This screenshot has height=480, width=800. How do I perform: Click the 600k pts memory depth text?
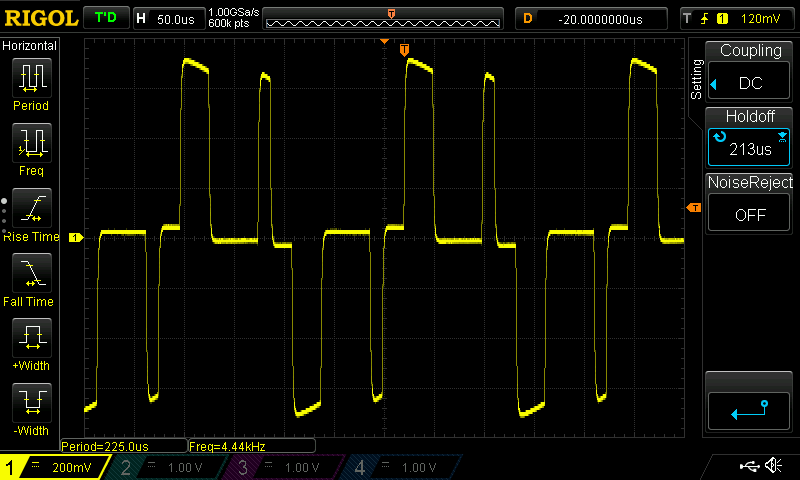pyautogui.click(x=229, y=23)
